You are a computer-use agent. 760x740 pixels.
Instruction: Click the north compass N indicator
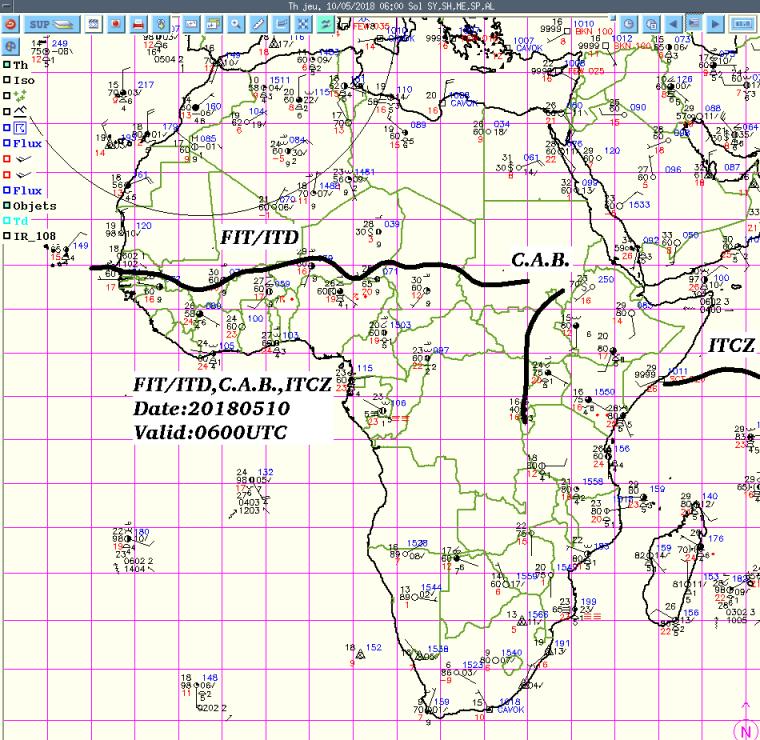tap(745, 727)
